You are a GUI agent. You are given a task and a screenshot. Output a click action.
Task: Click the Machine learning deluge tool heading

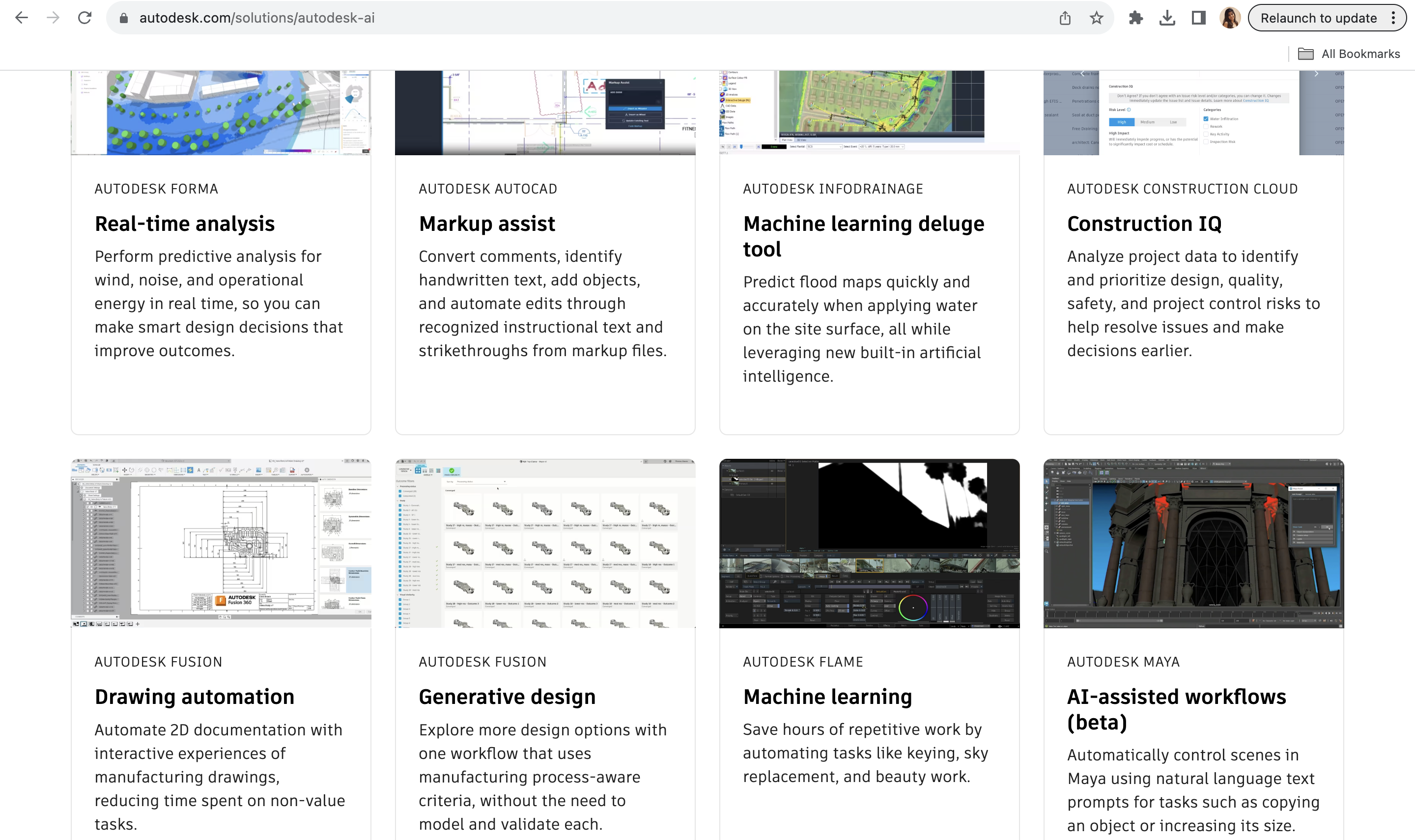click(864, 236)
